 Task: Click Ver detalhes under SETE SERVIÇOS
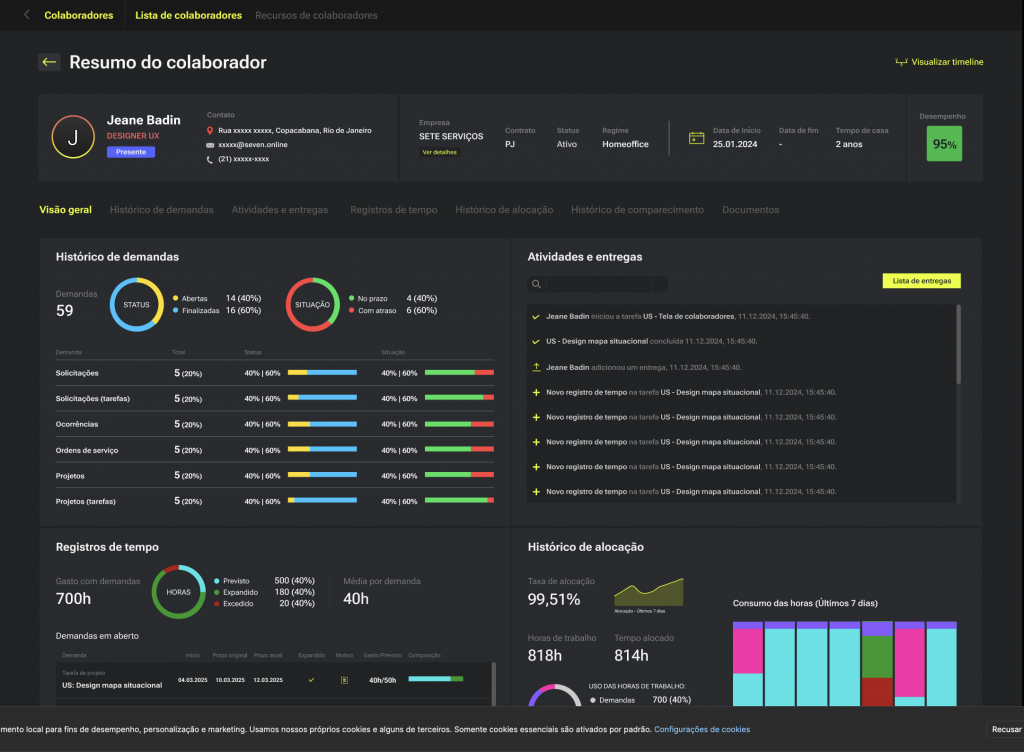(x=440, y=152)
